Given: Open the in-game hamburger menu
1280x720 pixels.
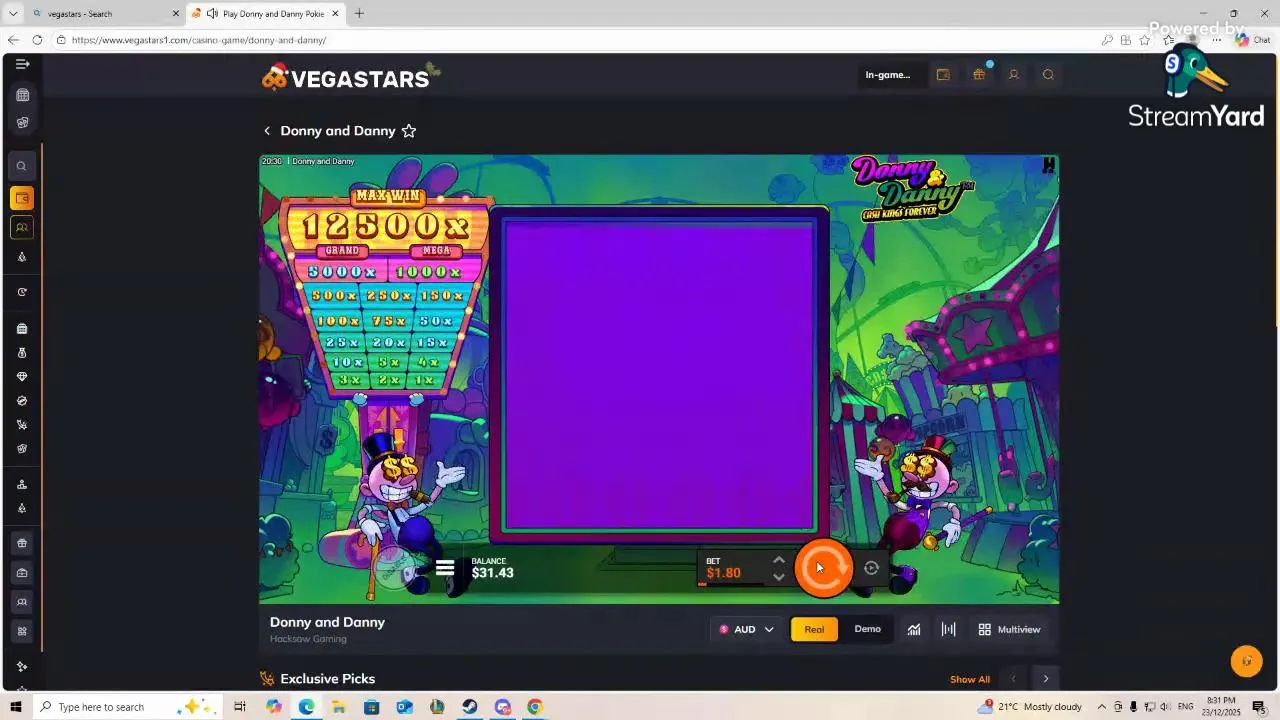Looking at the screenshot, I should click(445, 568).
